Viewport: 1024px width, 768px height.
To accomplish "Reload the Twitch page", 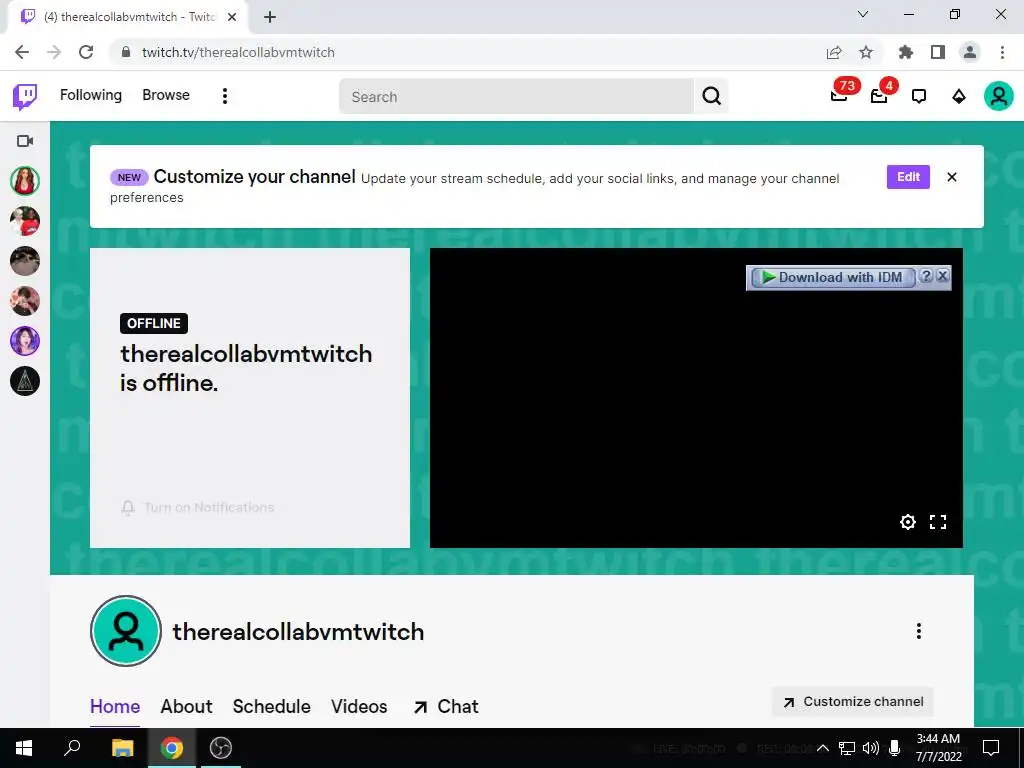I will 86,52.
